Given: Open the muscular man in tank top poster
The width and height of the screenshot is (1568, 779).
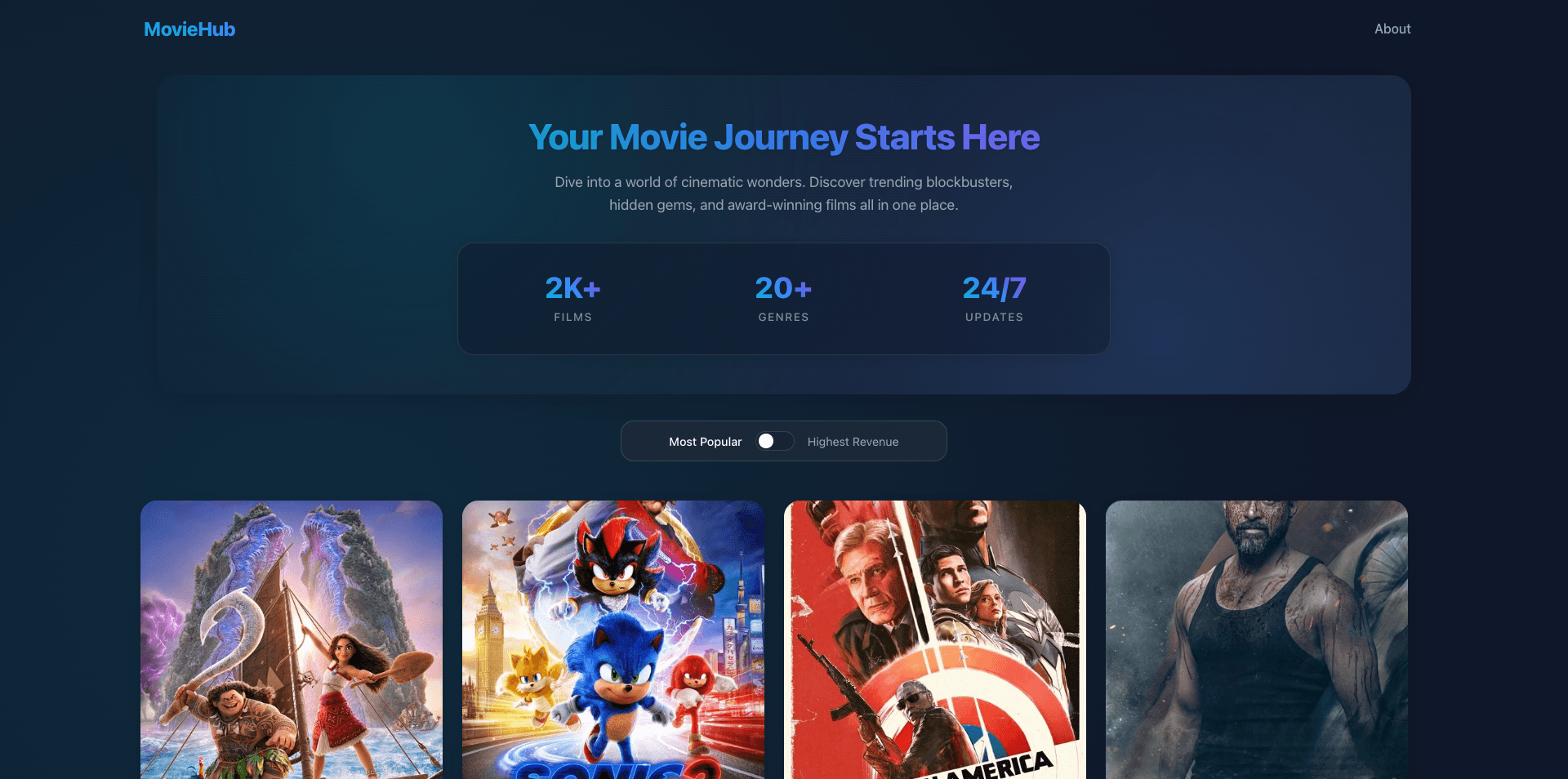Looking at the screenshot, I should (1257, 639).
